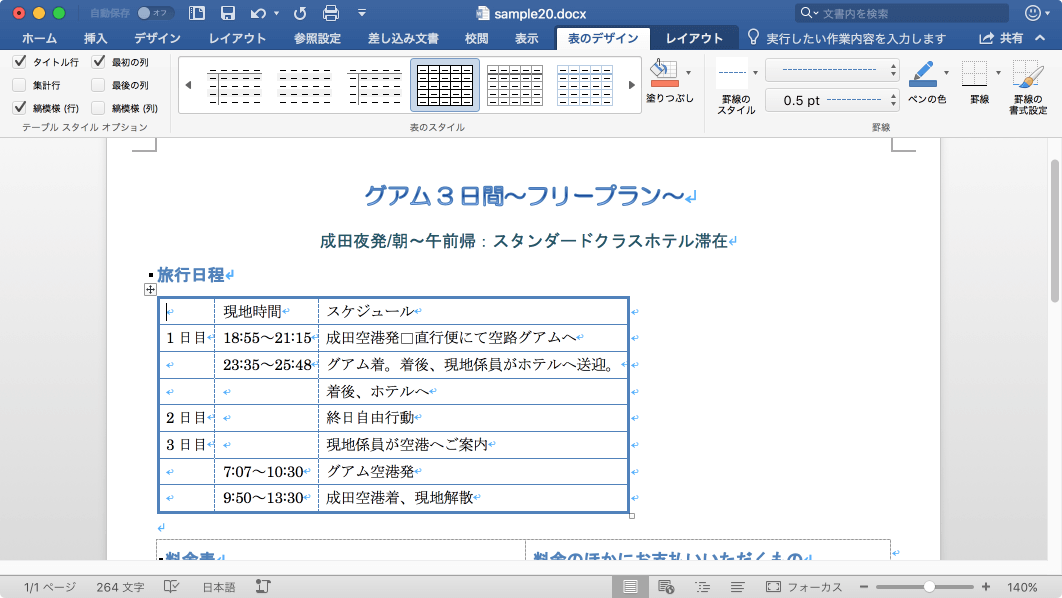This screenshot has width=1062, height=598.
Task: Open the 塗りつぶし color dropdown arrow
Action: pyautogui.click(x=688, y=72)
